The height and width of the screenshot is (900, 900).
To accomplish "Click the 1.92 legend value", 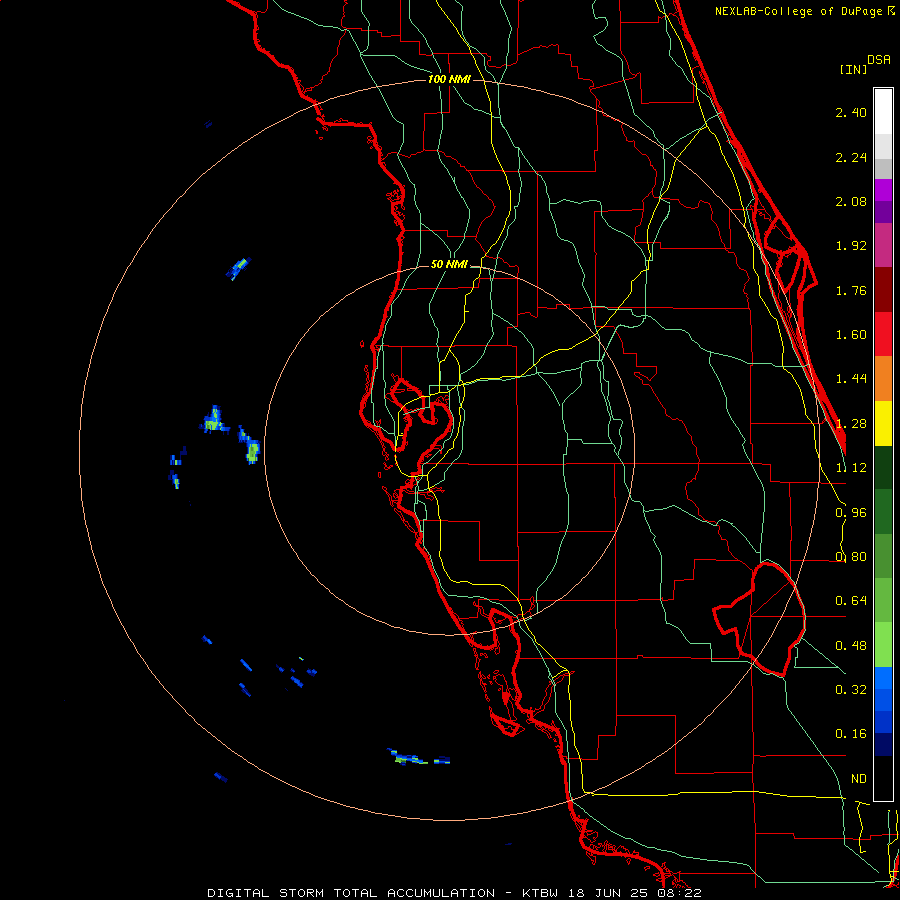I will (x=851, y=246).
